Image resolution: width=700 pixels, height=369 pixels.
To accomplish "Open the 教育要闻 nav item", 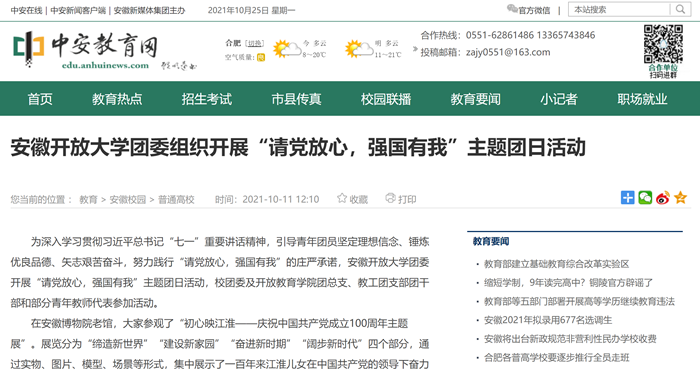I will (475, 99).
